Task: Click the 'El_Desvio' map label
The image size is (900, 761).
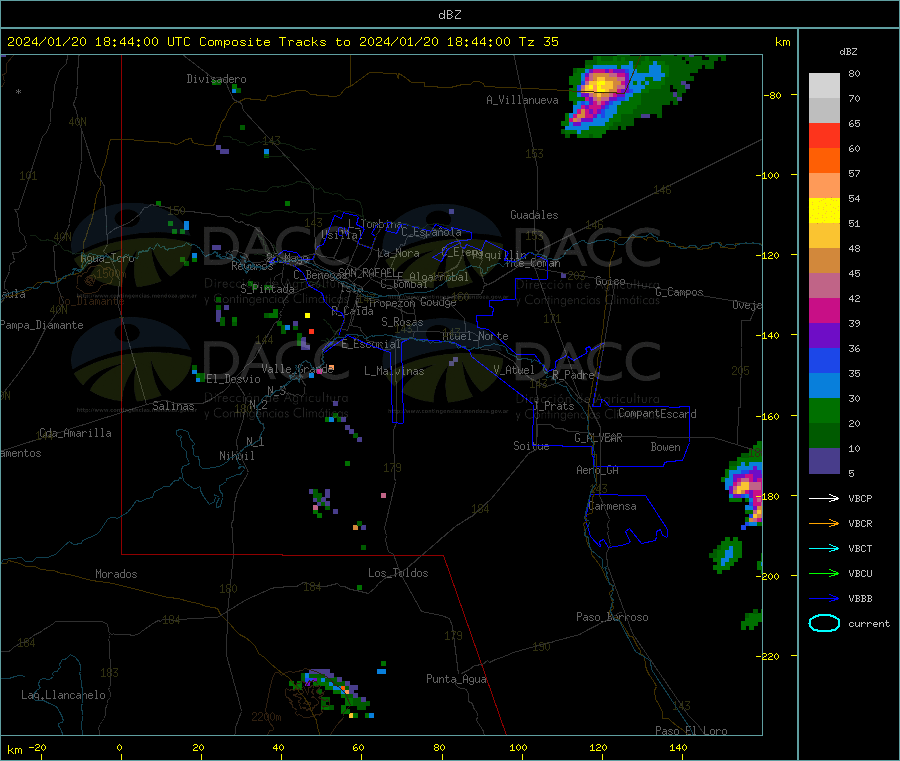Action: [233, 379]
